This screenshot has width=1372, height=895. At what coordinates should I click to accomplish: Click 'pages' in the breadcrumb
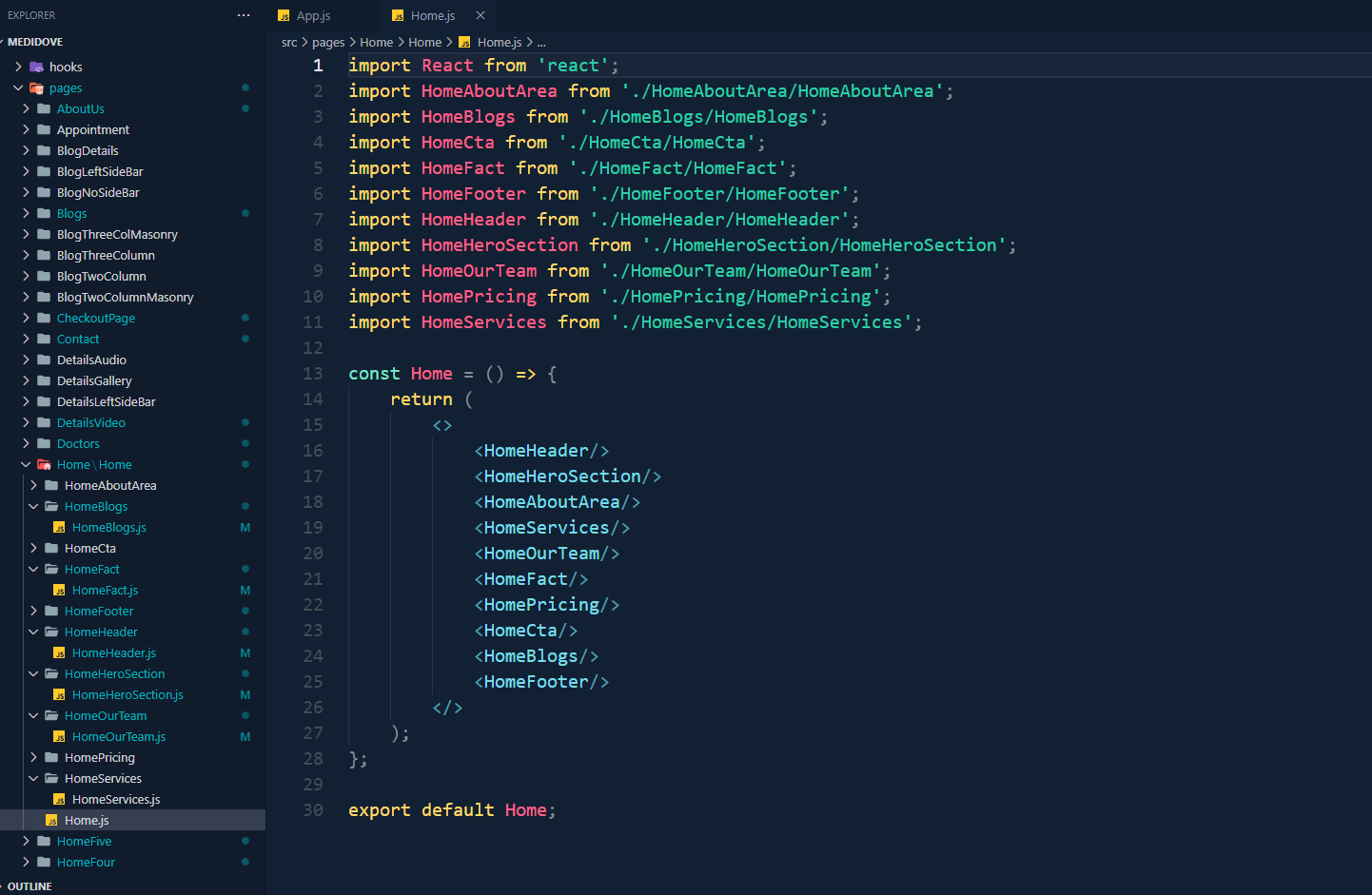pos(328,42)
